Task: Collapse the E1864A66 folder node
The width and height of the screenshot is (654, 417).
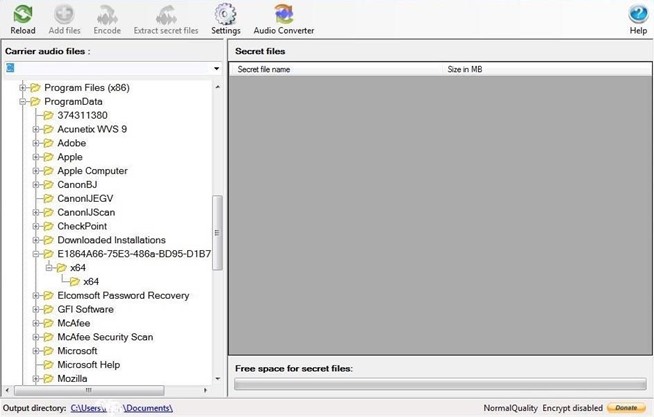Action: coord(36,254)
